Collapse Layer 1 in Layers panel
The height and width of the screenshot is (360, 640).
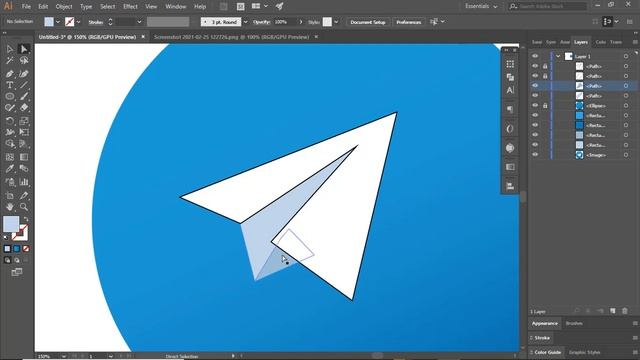(x=558, y=56)
